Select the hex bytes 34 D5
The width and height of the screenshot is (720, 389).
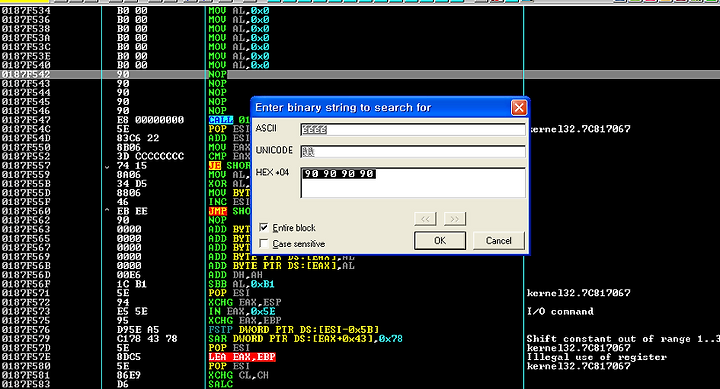(x=132, y=184)
